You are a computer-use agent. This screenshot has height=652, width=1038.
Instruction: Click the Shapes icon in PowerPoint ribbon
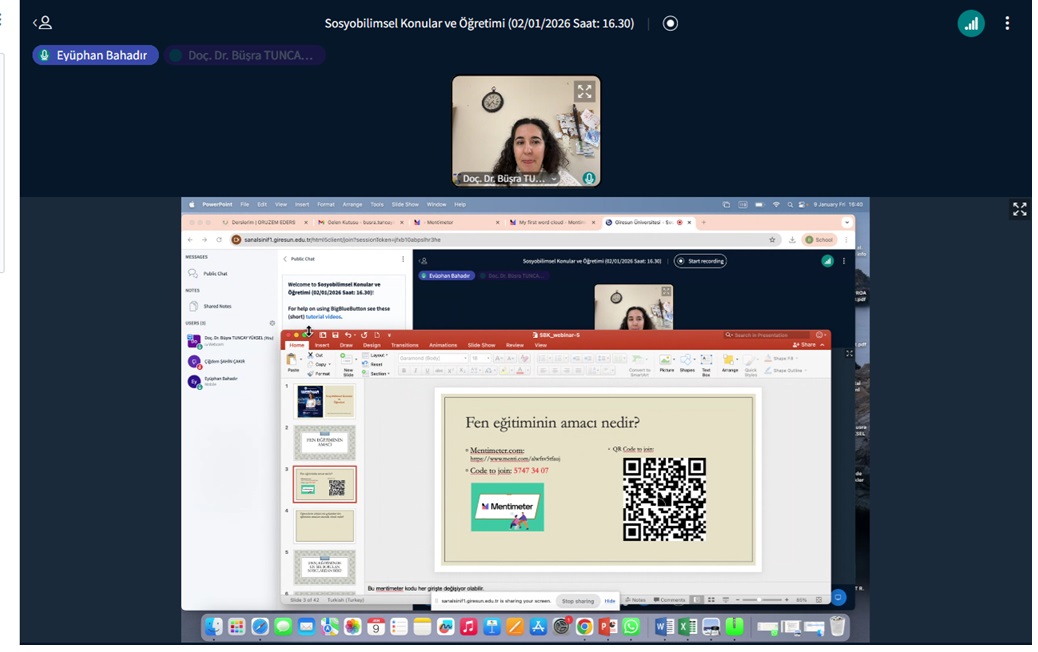point(687,362)
